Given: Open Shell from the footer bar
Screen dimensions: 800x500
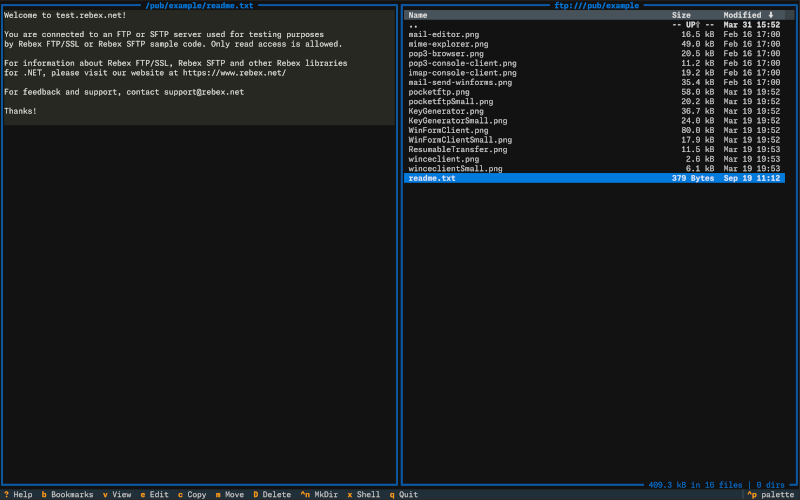Looking at the screenshot, I should 364,494.
